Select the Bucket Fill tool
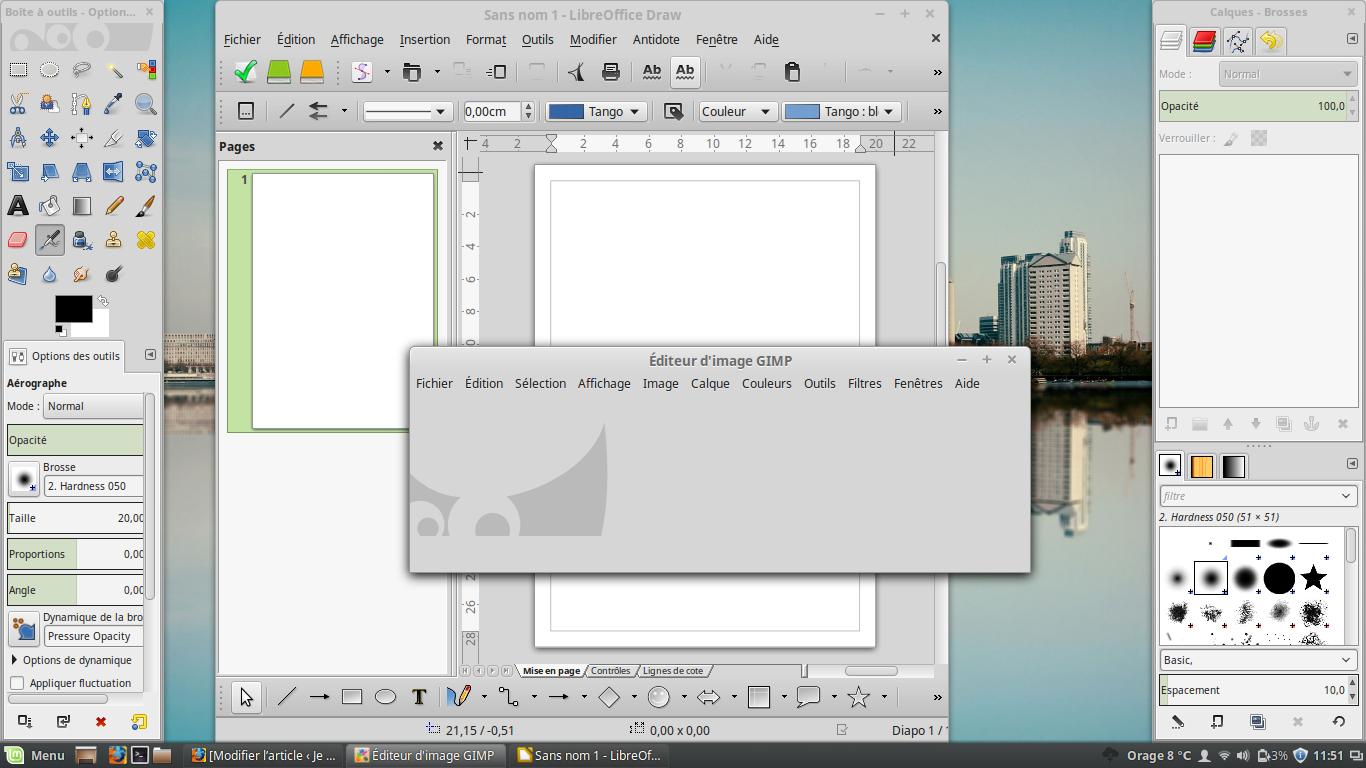 pyautogui.click(x=50, y=206)
